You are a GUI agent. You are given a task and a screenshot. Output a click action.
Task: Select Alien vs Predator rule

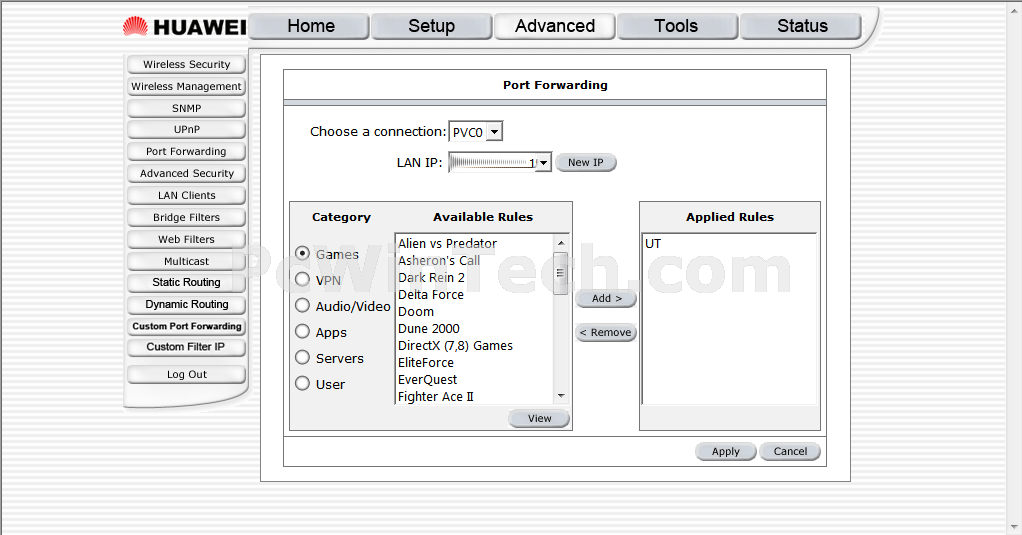(474, 243)
